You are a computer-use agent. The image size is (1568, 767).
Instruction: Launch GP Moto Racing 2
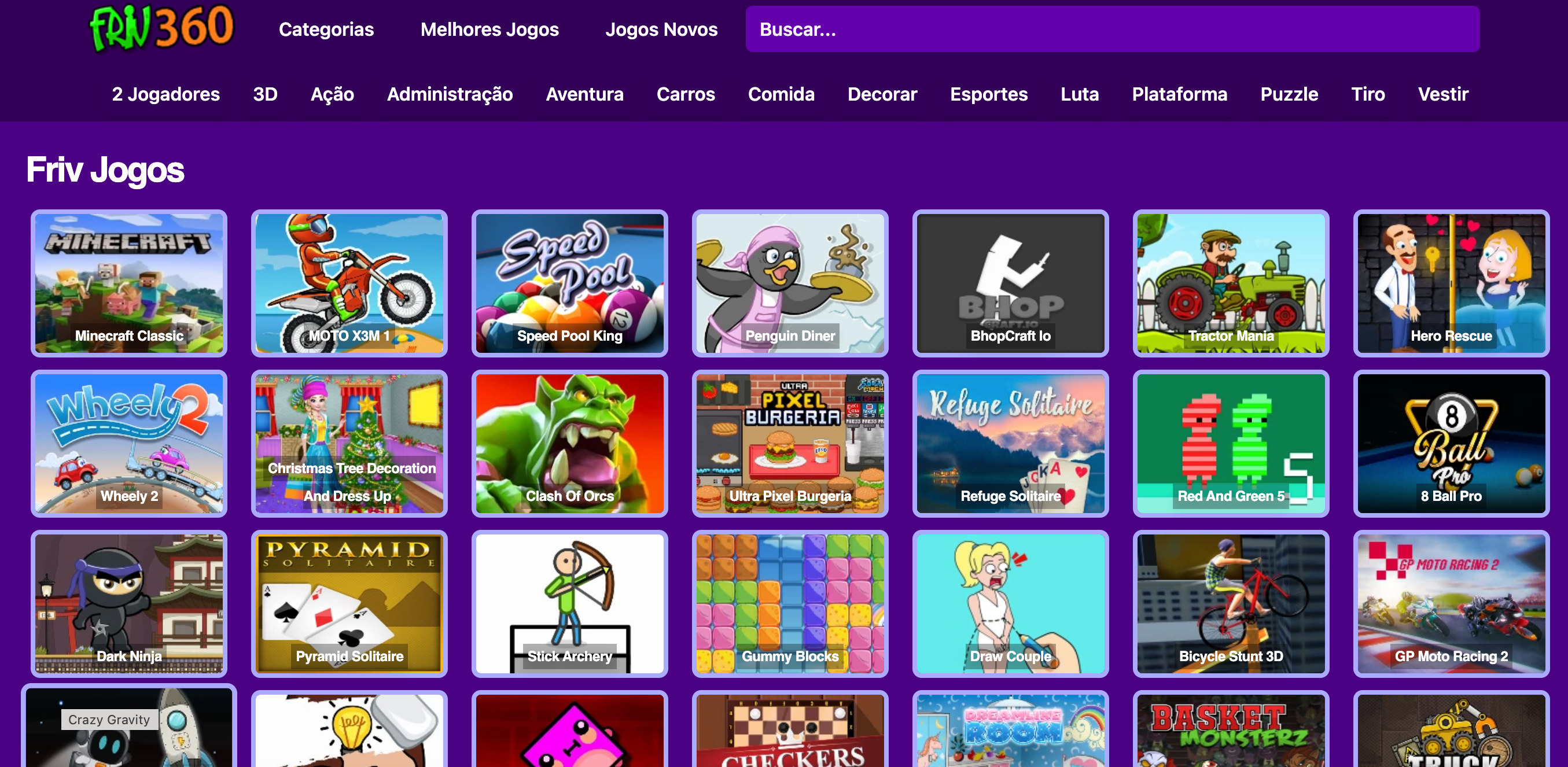pos(1451,604)
